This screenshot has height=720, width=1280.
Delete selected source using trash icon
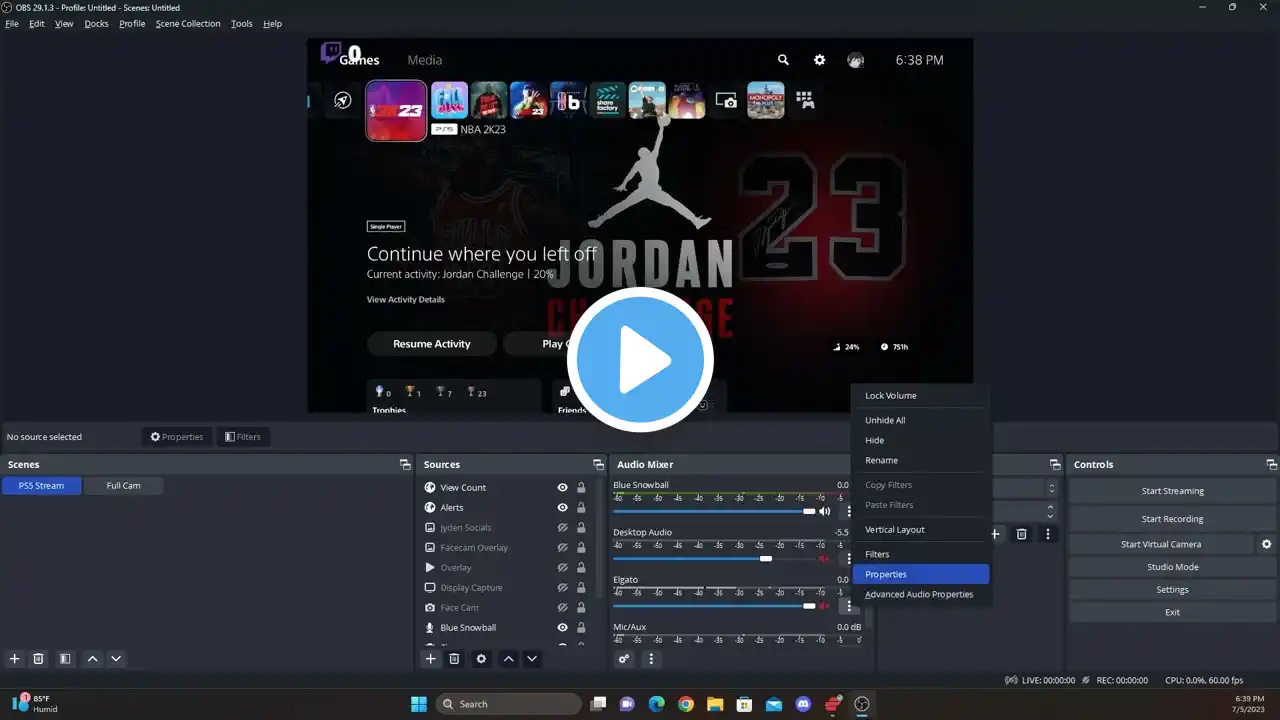(x=454, y=659)
